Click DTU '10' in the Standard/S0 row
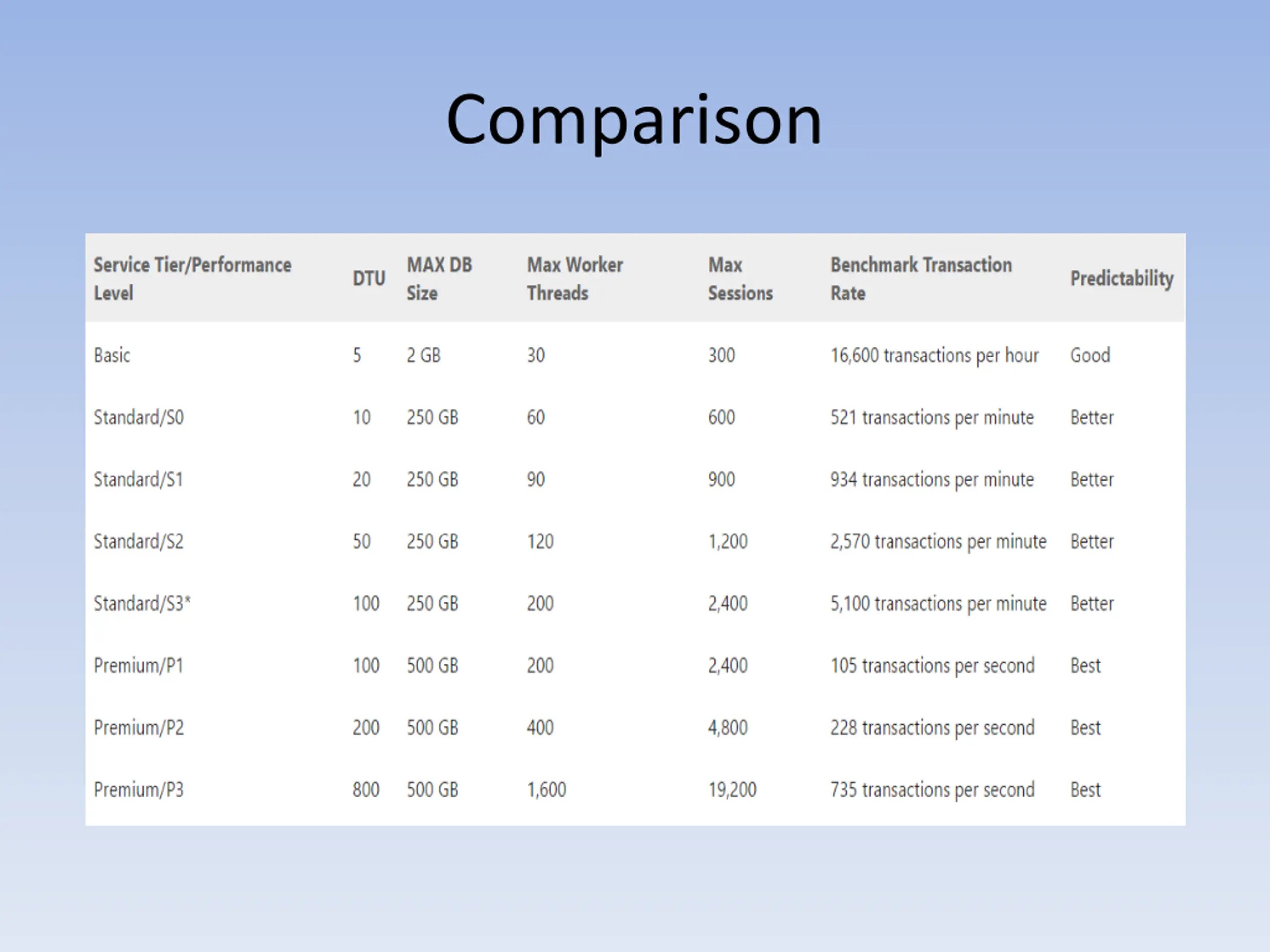Viewport: 1270px width, 952px height. (x=361, y=417)
